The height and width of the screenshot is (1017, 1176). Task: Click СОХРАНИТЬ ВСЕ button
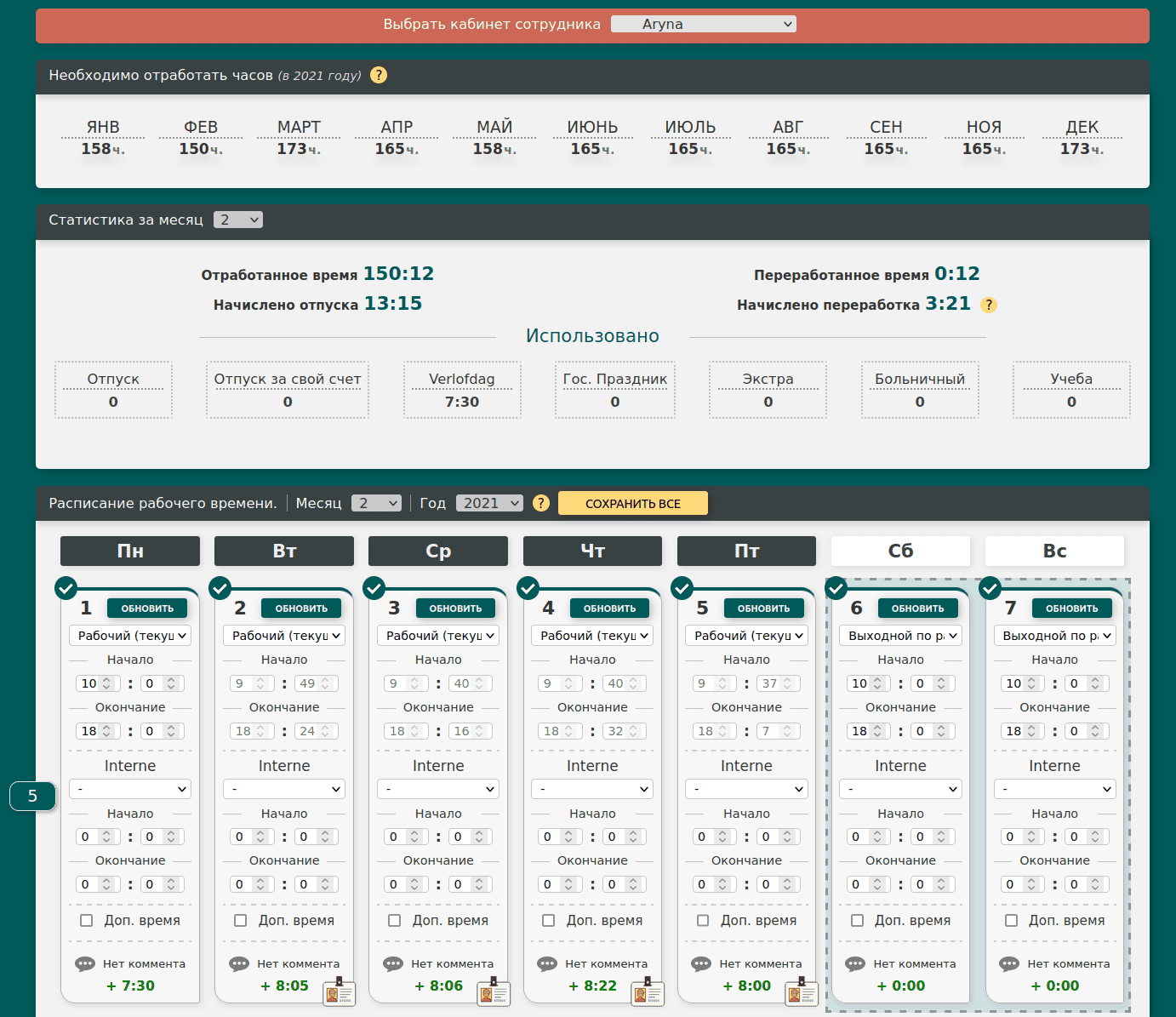(x=633, y=503)
